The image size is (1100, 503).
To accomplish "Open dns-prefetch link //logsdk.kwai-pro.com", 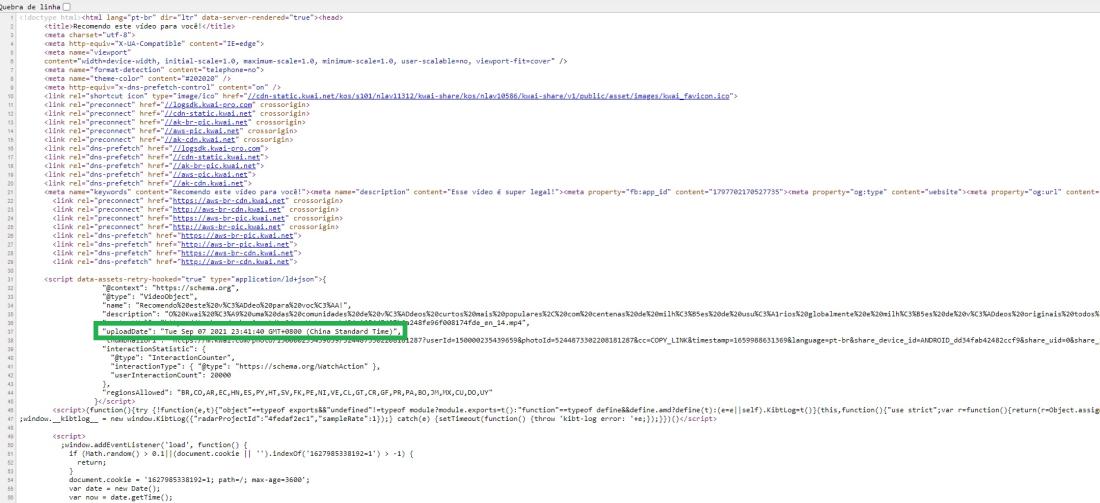I will pos(217,149).
